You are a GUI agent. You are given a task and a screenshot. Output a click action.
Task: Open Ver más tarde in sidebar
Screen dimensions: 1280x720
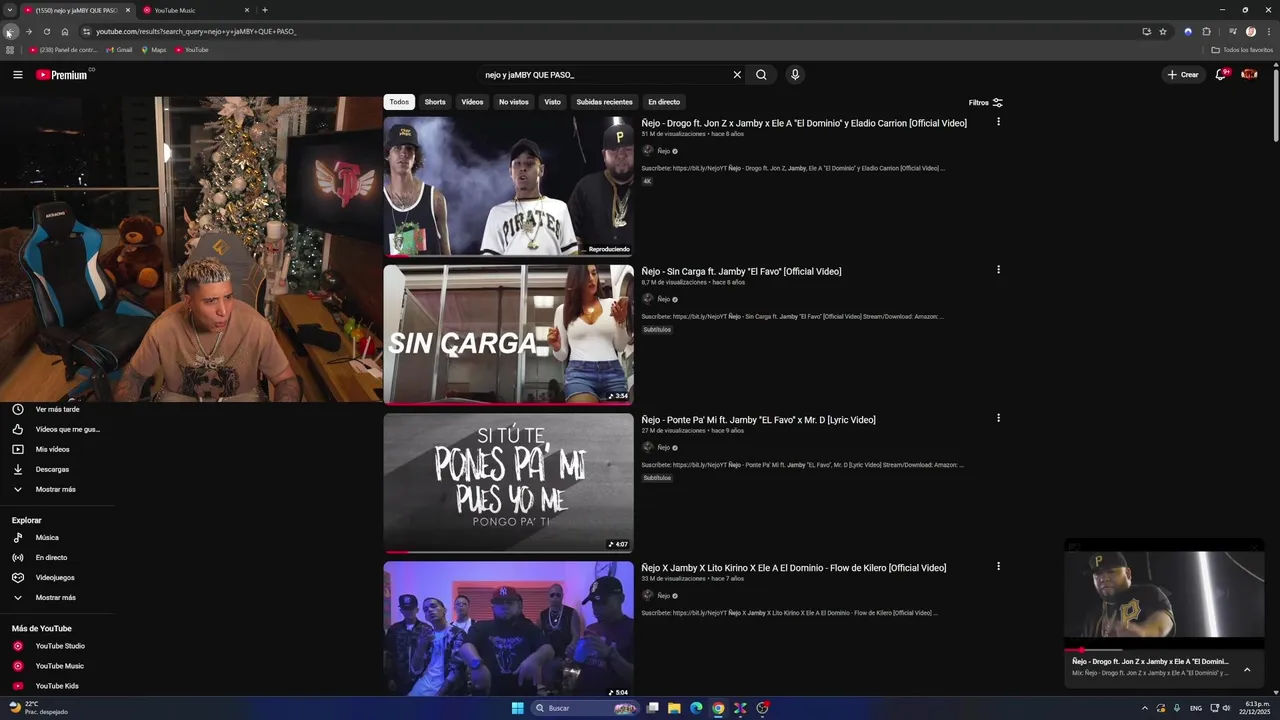click(57, 409)
